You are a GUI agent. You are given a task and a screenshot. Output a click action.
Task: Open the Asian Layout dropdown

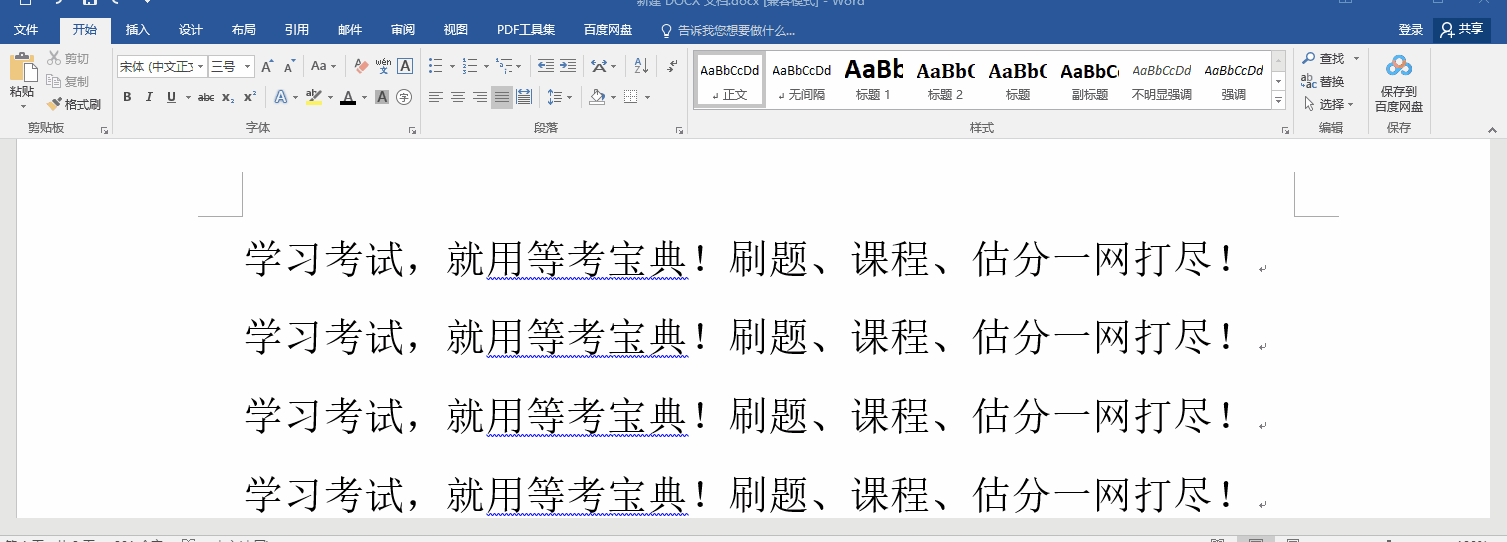(603, 66)
